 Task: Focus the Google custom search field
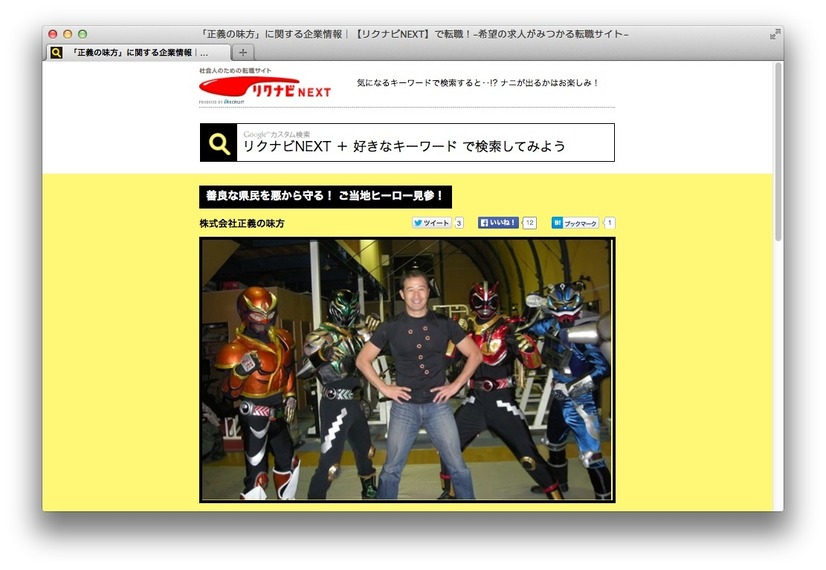(x=425, y=143)
